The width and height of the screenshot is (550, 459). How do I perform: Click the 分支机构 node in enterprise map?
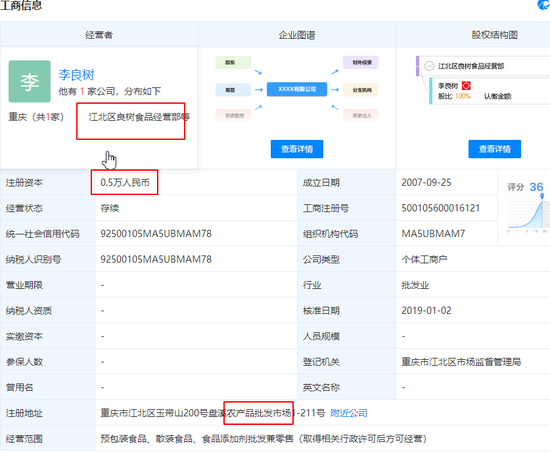[361, 90]
